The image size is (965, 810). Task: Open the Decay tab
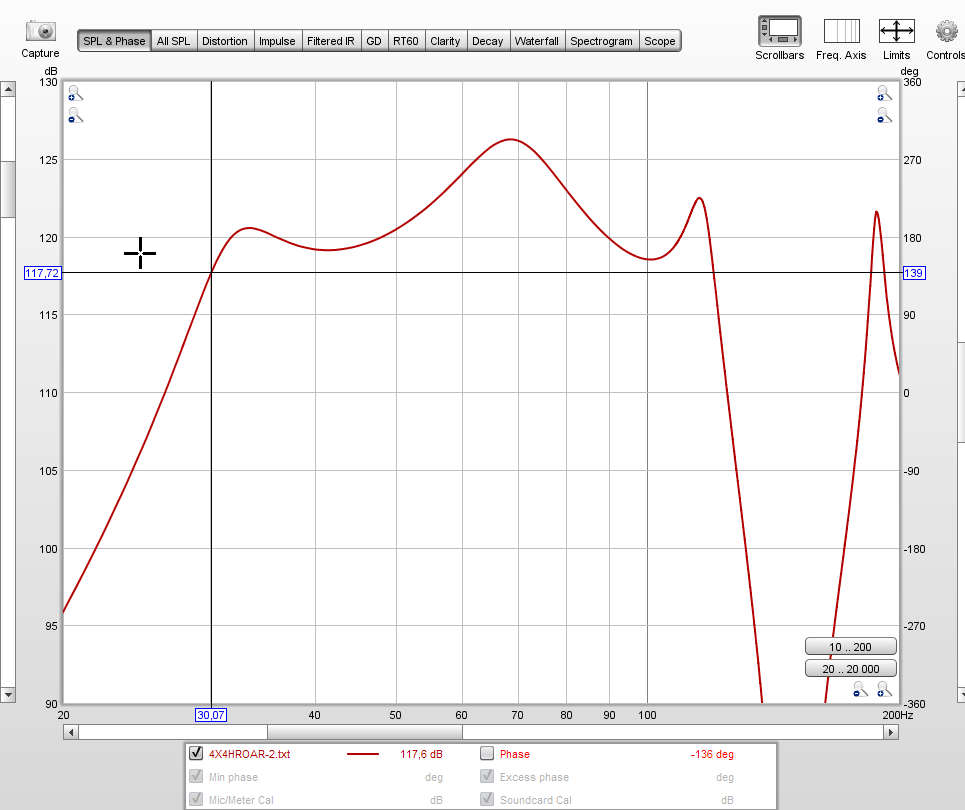pyautogui.click(x=488, y=41)
